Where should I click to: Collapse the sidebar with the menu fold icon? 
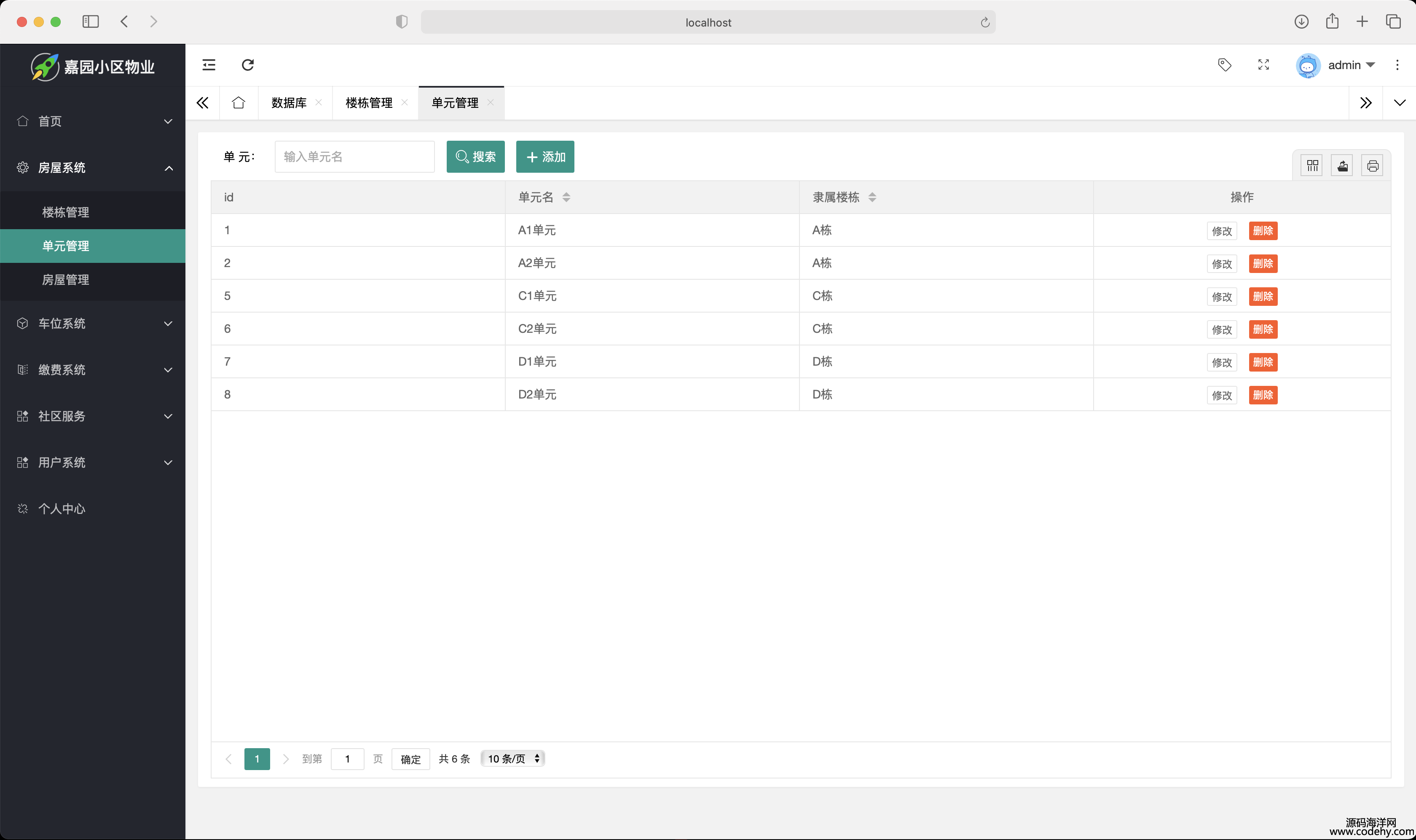click(209, 65)
